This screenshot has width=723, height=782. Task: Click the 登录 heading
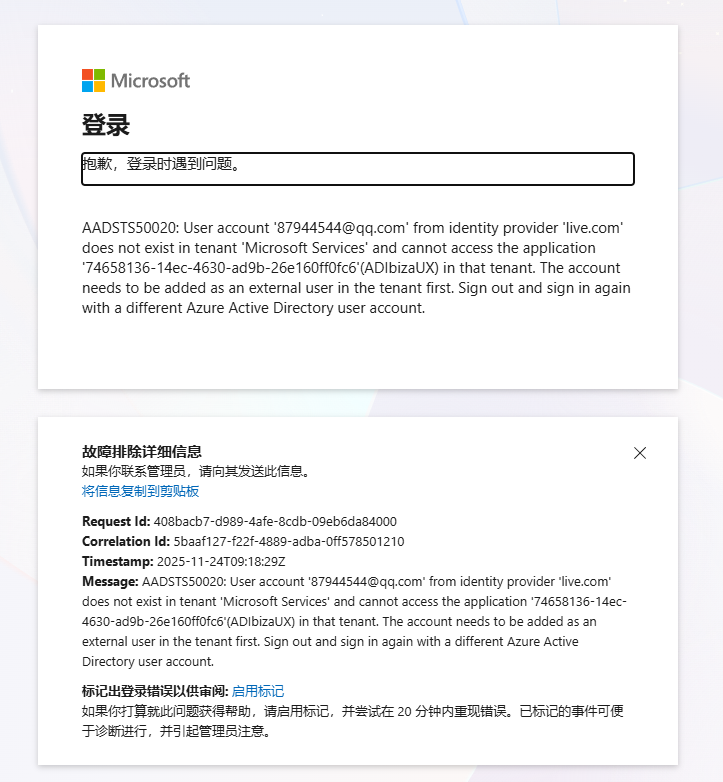[106, 125]
